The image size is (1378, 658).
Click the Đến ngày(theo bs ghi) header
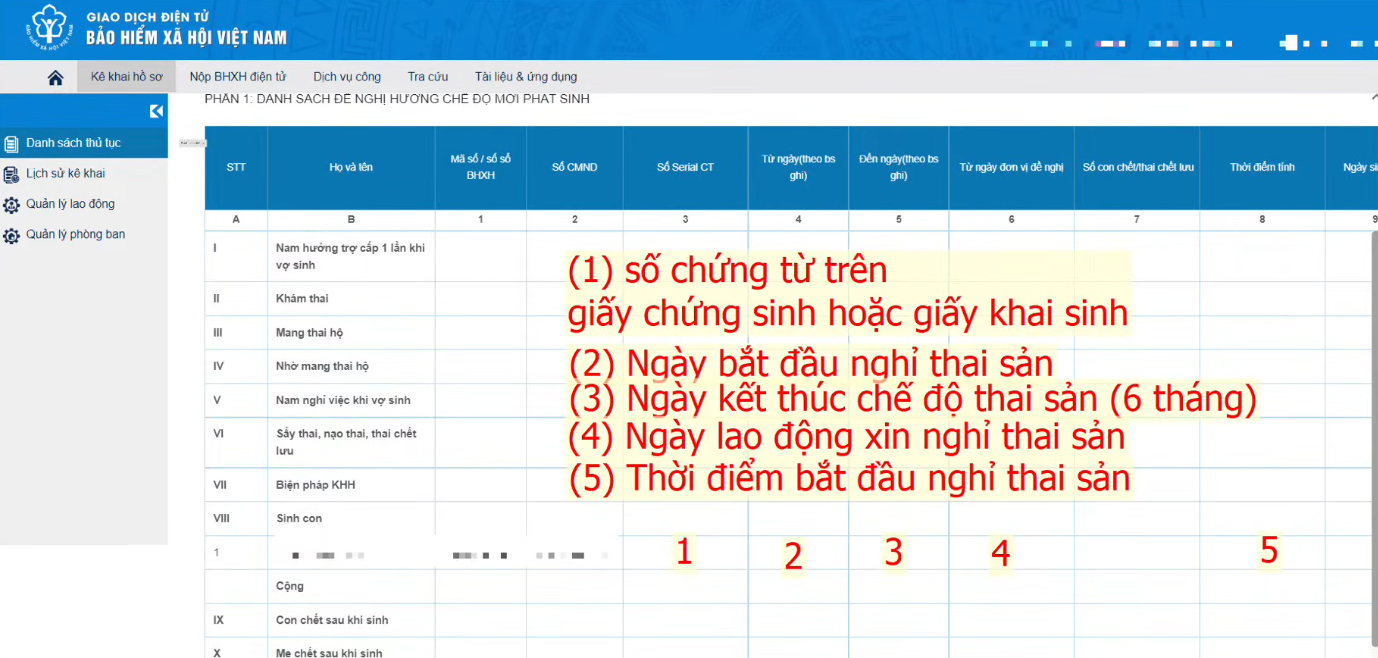[899, 167]
